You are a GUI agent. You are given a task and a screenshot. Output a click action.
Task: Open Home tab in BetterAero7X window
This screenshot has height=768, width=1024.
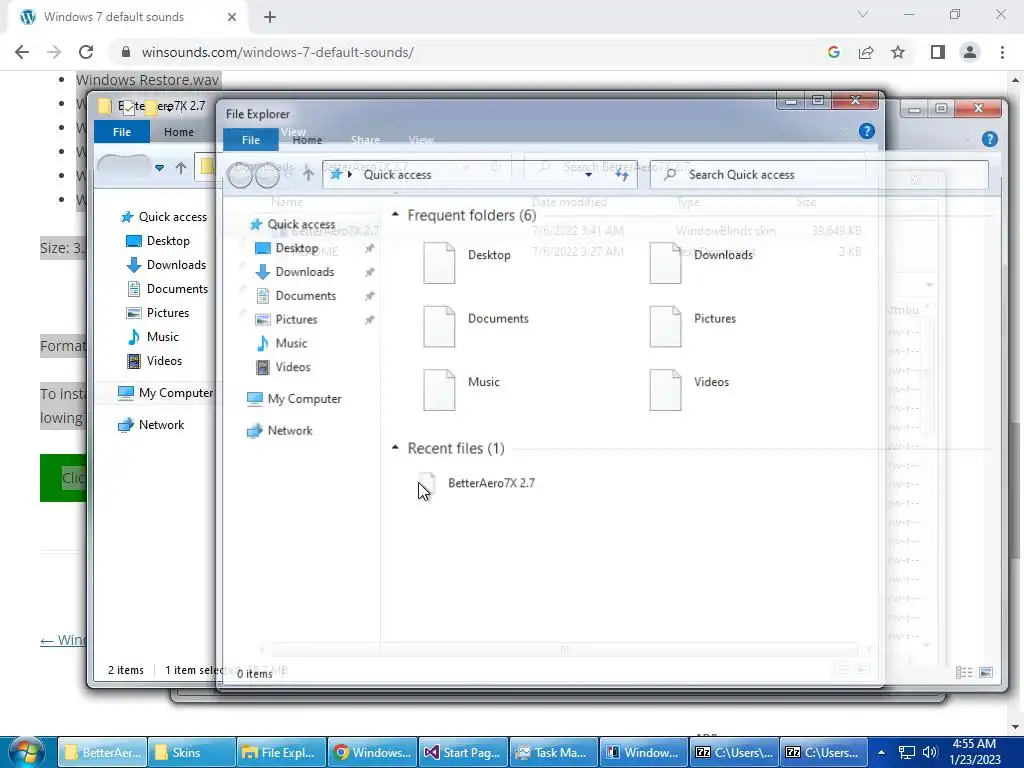click(178, 132)
